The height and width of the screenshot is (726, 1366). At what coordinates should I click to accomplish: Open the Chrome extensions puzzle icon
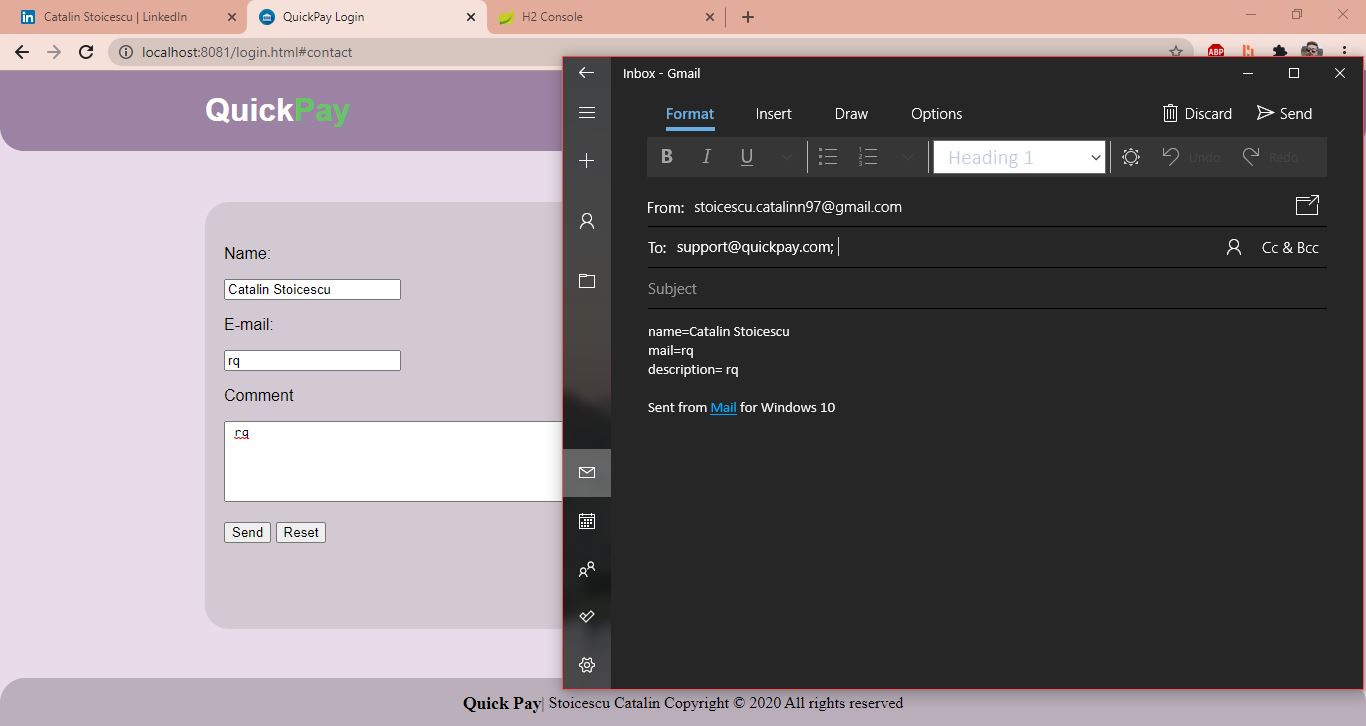pos(1279,52)
